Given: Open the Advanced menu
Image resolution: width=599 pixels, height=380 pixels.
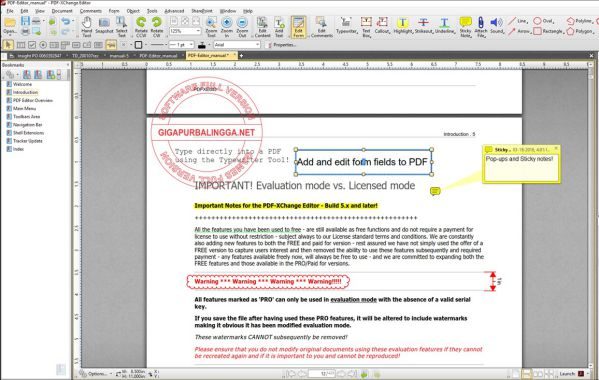Looking at the screenshot, I should [x=174, y=11].
